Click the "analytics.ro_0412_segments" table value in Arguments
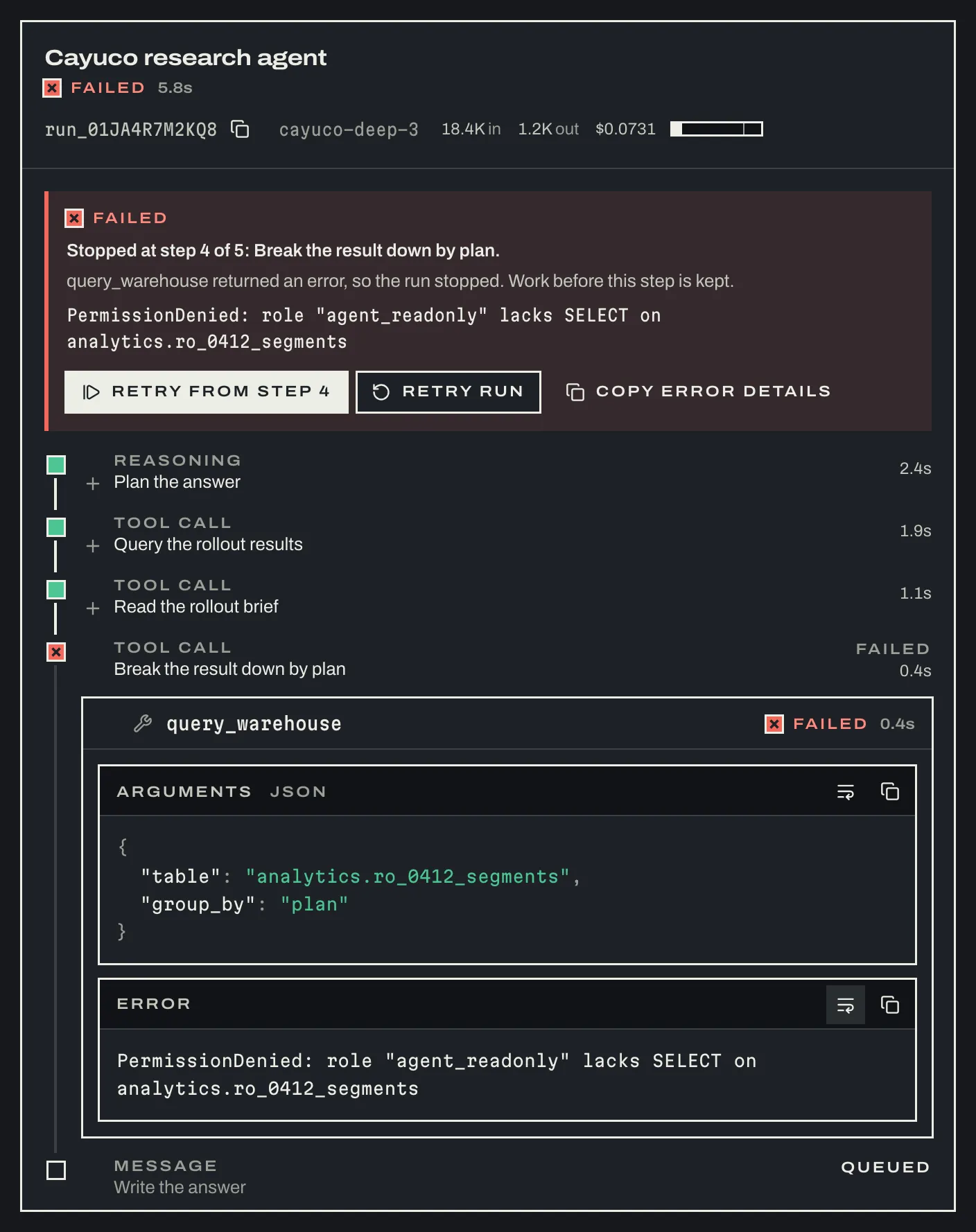 408,877
